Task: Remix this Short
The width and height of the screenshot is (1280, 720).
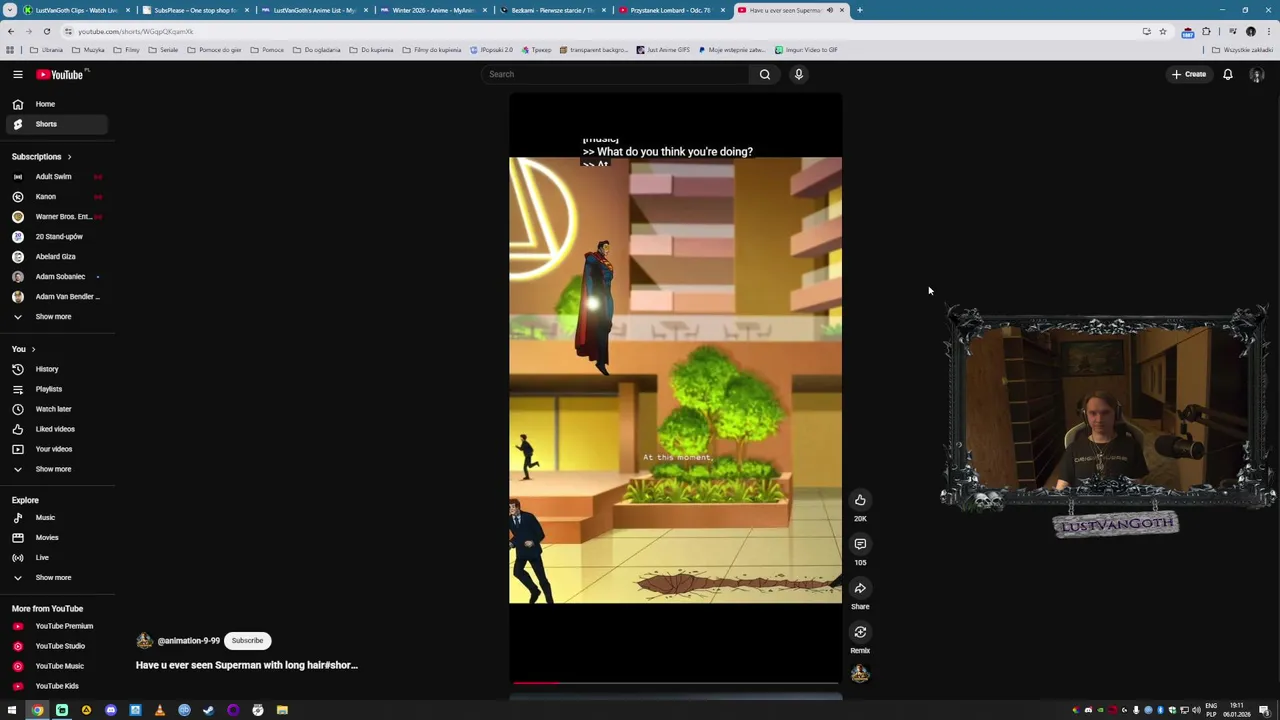Action: coord(860,632)
